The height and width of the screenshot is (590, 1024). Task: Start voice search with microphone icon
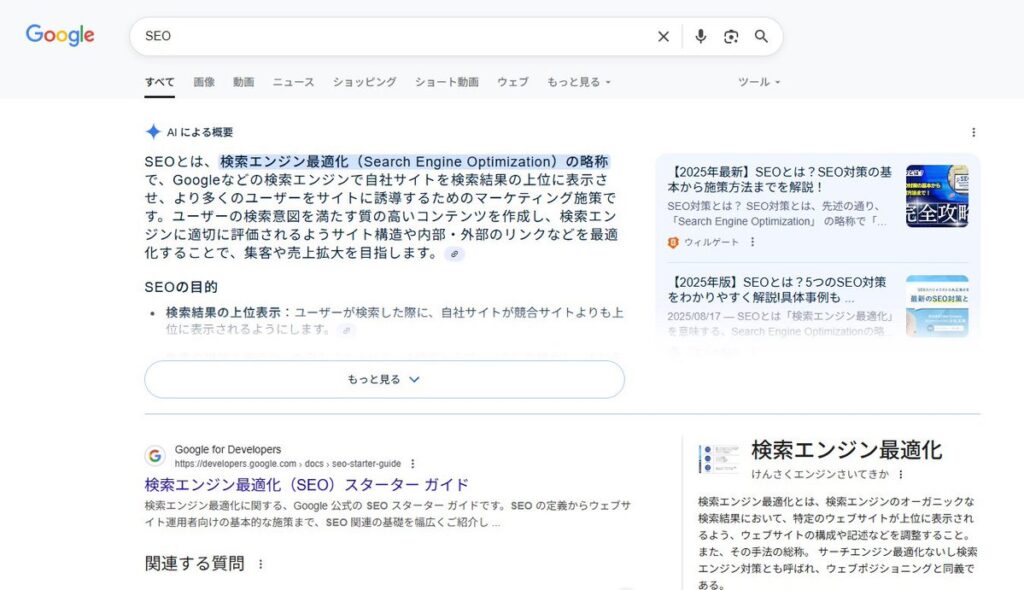pyautogui.click(x=700, y=36)
